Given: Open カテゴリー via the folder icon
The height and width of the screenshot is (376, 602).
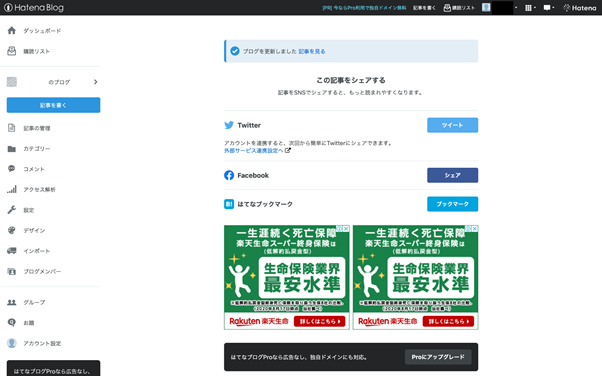Looking at the screenshot, I should coord(12,149).
